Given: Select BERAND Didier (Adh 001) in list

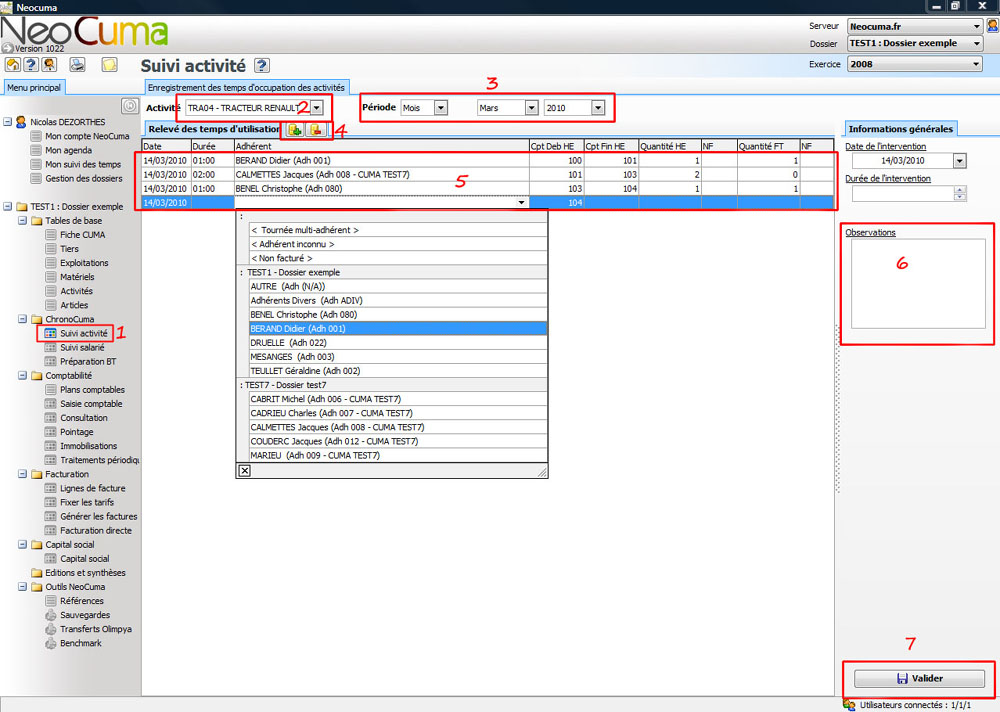Looking at the screenshot, I should (x=398, y=329).
